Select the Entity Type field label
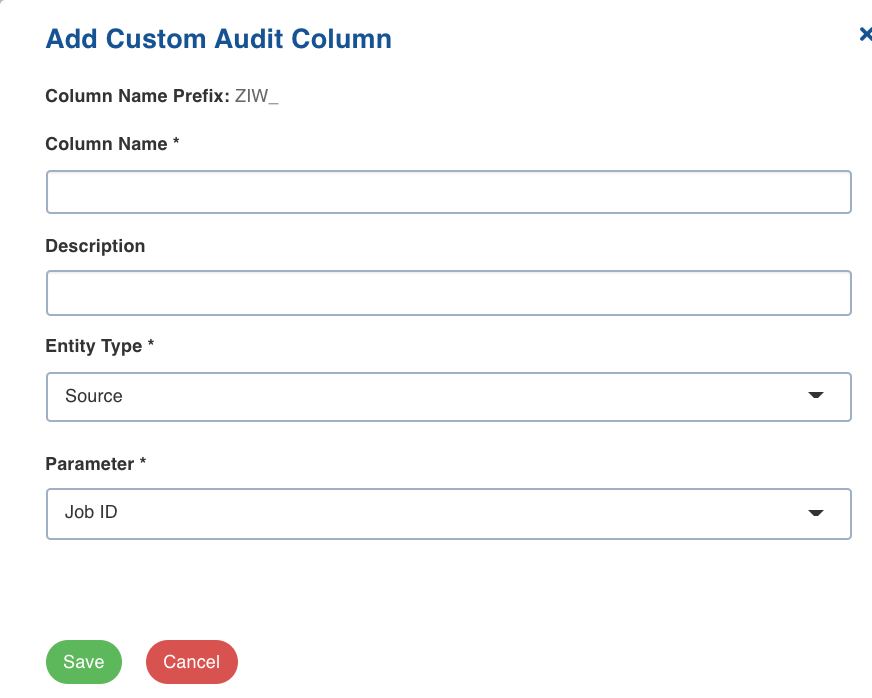The image size is (872, 698). [x=93, y=346]
